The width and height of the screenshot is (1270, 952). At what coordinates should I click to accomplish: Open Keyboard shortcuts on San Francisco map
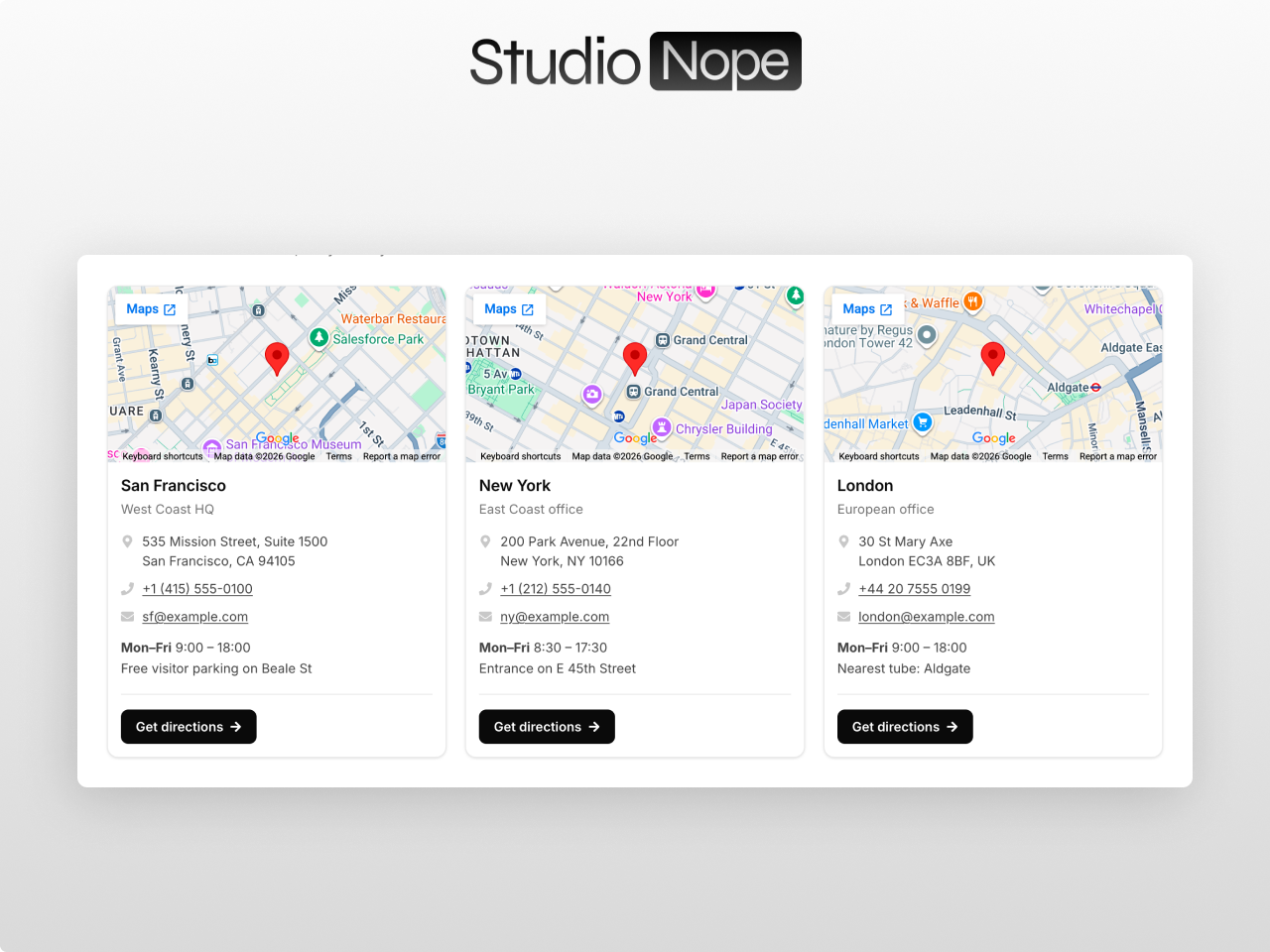(x=163, y=457)
